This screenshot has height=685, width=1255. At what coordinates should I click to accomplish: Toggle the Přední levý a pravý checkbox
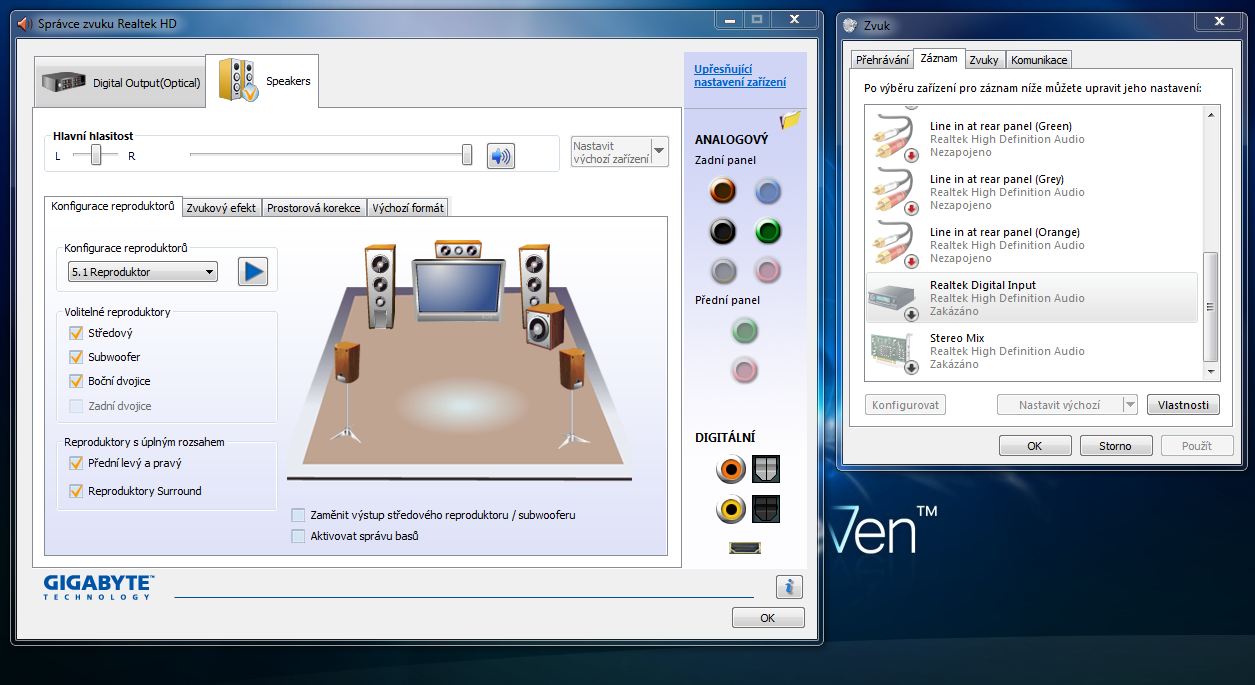pyautogui.click(x=76, y=463)
